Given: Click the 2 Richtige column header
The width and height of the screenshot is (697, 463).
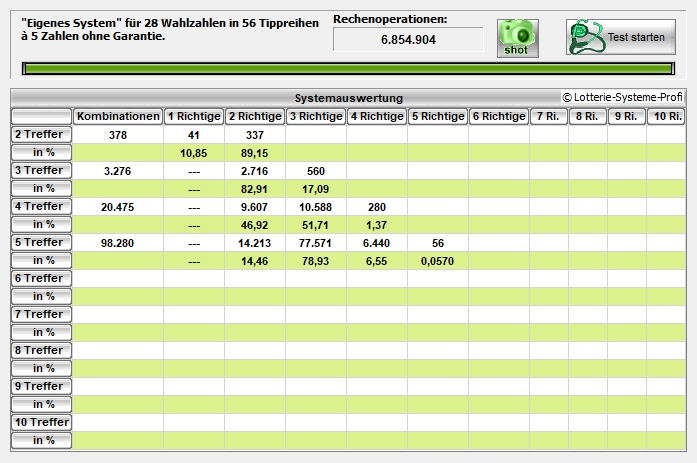Looking at the screenshot, I should [x=255, y=116].
